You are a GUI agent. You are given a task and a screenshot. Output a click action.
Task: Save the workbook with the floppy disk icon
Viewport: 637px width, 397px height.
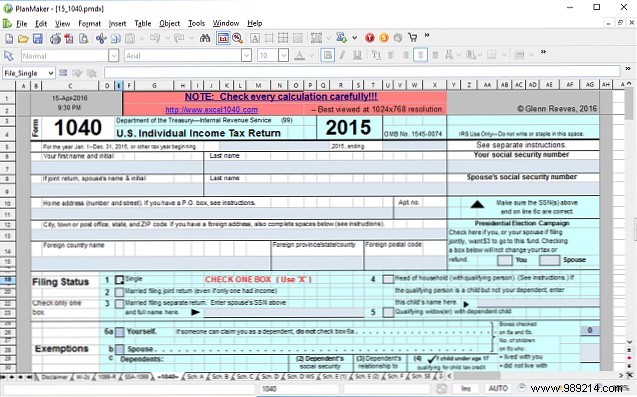(38, 39)
